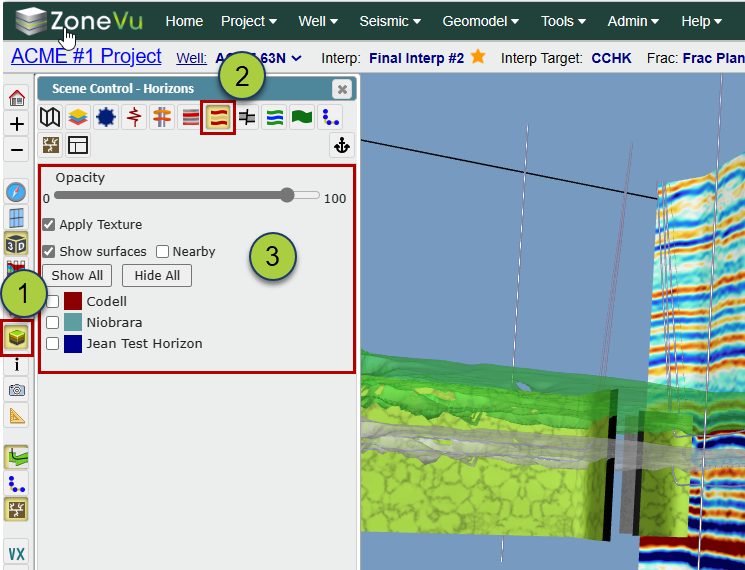Open the Well dropdown menu

click(x=318, y=21)
